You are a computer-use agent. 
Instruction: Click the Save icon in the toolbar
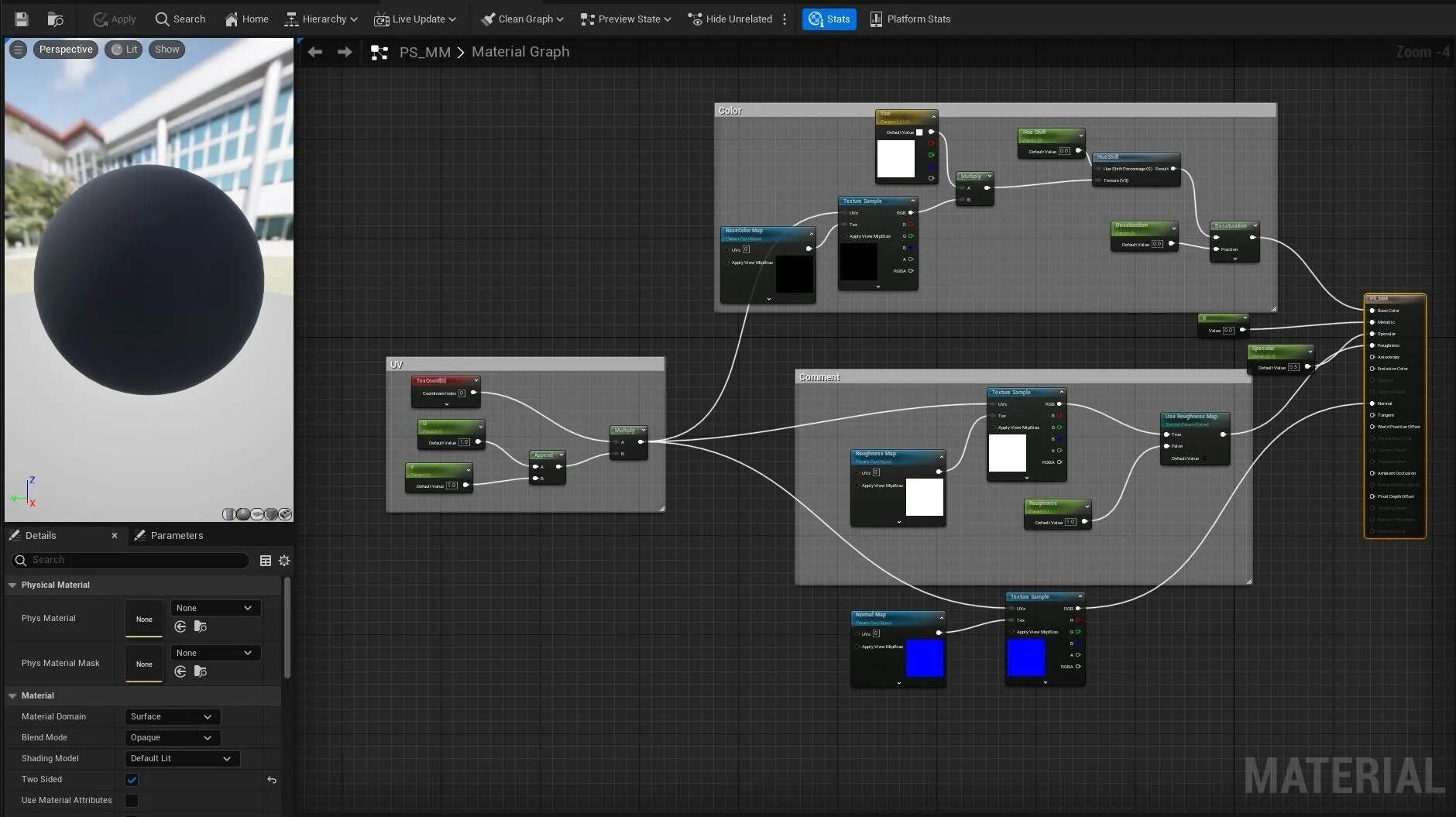(21, 19)
